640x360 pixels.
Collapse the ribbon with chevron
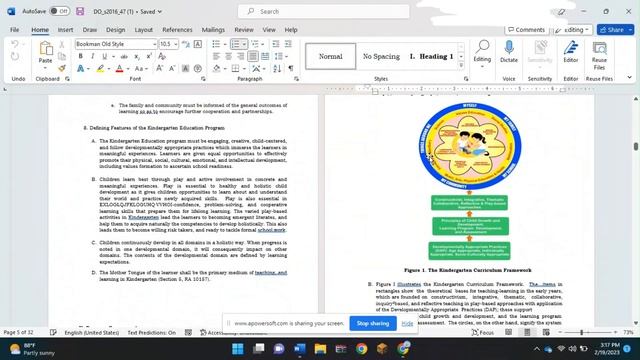point(629,77)
